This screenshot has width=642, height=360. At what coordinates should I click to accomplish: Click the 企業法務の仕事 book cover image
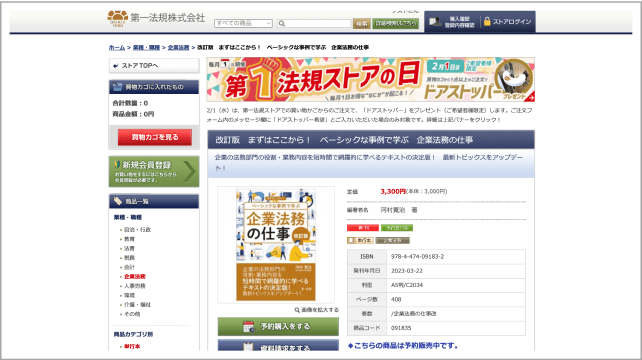click(x=276, y=245)
